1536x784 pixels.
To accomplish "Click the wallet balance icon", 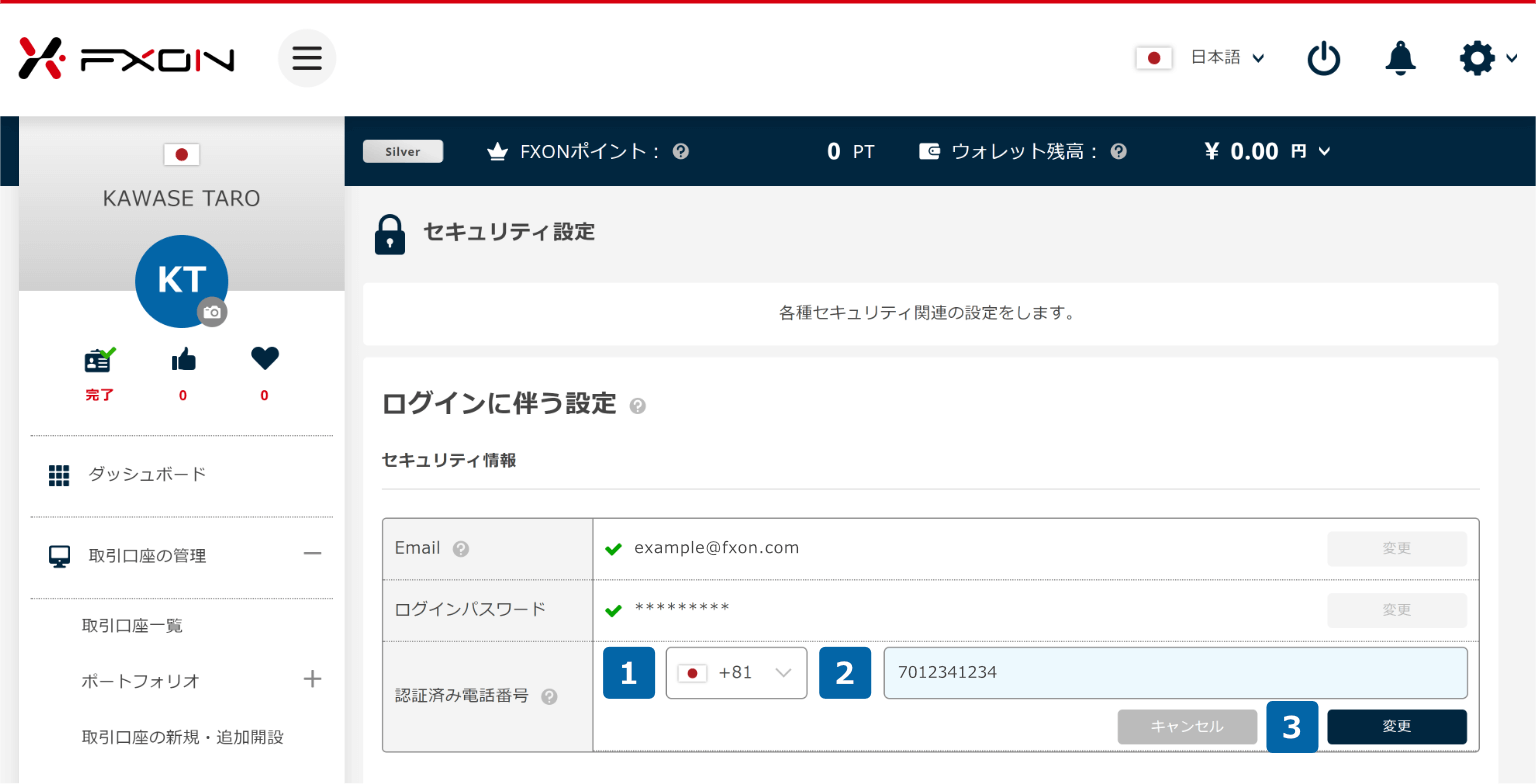I will [929, 152].
